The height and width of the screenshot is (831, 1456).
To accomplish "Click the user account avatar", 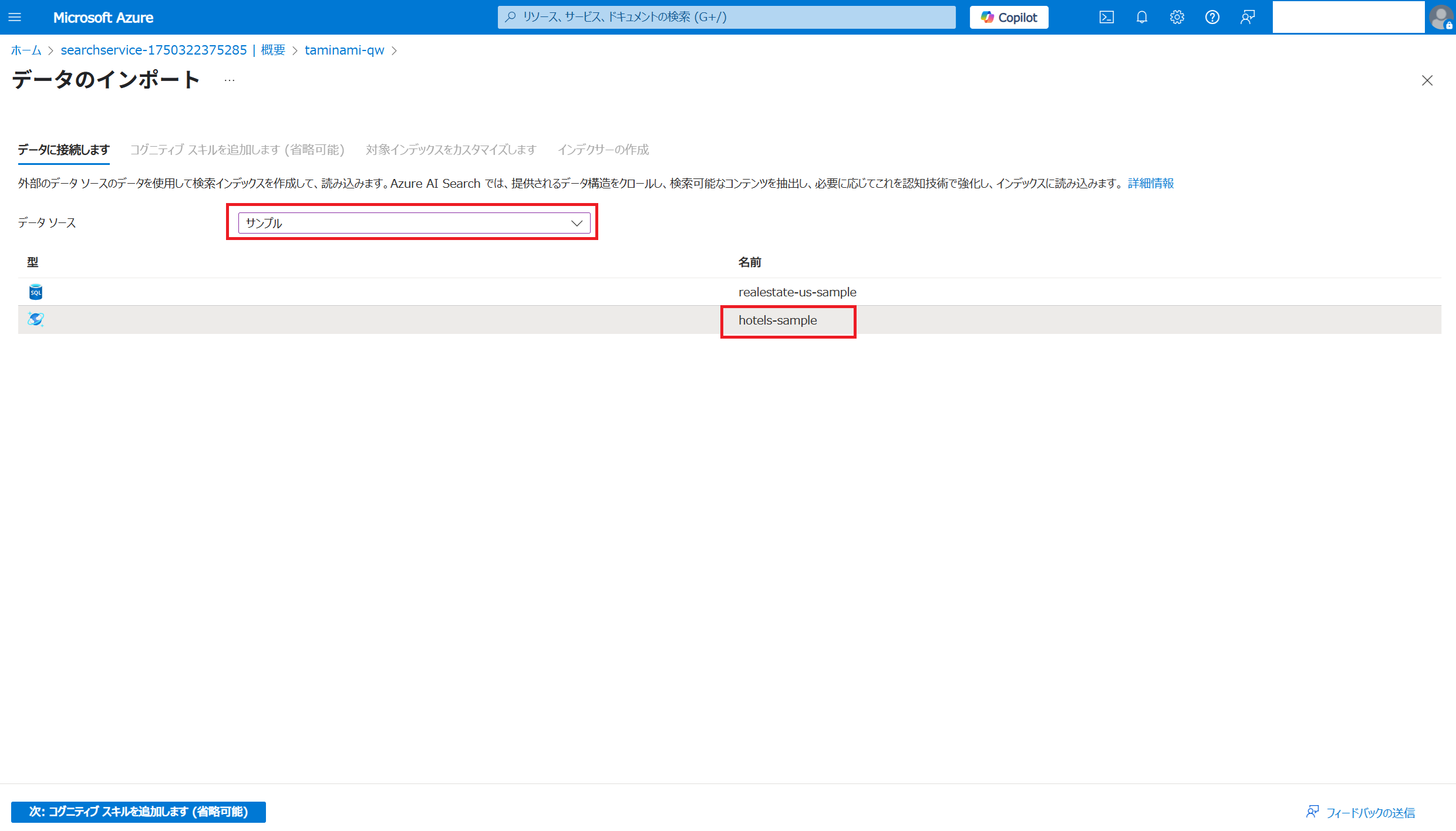I will [x=1441, y=17].
